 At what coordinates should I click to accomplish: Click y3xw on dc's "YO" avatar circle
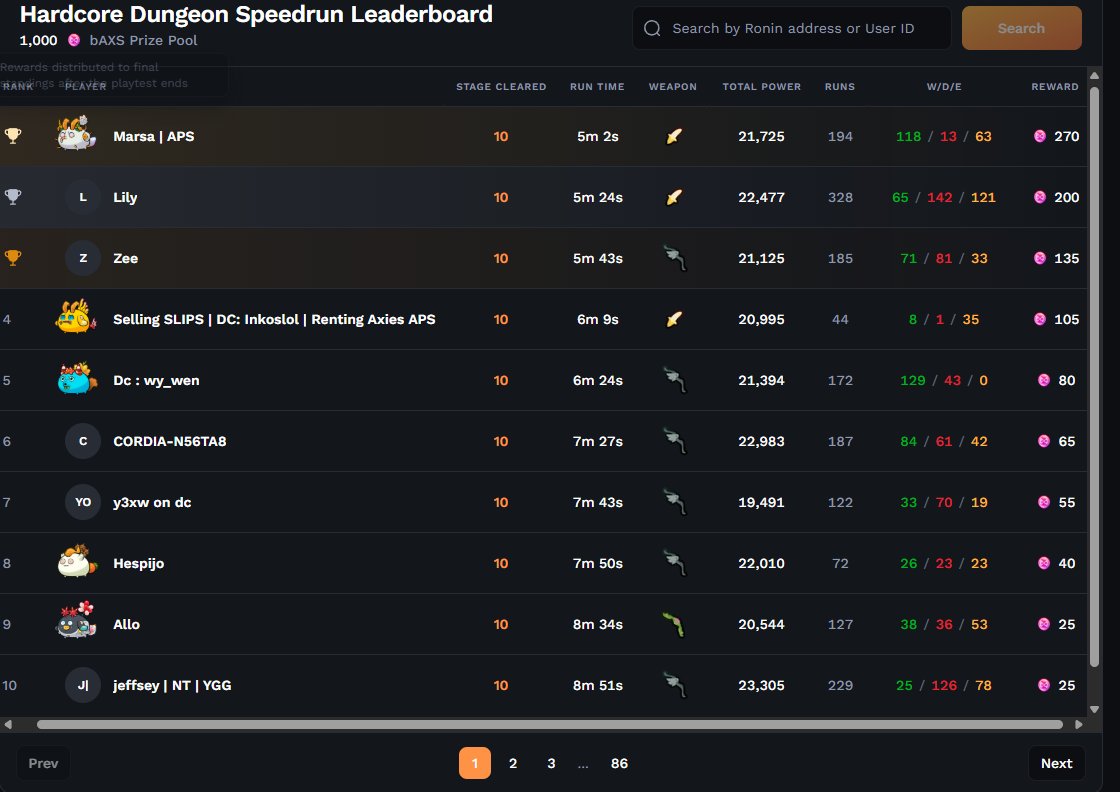click(x=83, y=502)
